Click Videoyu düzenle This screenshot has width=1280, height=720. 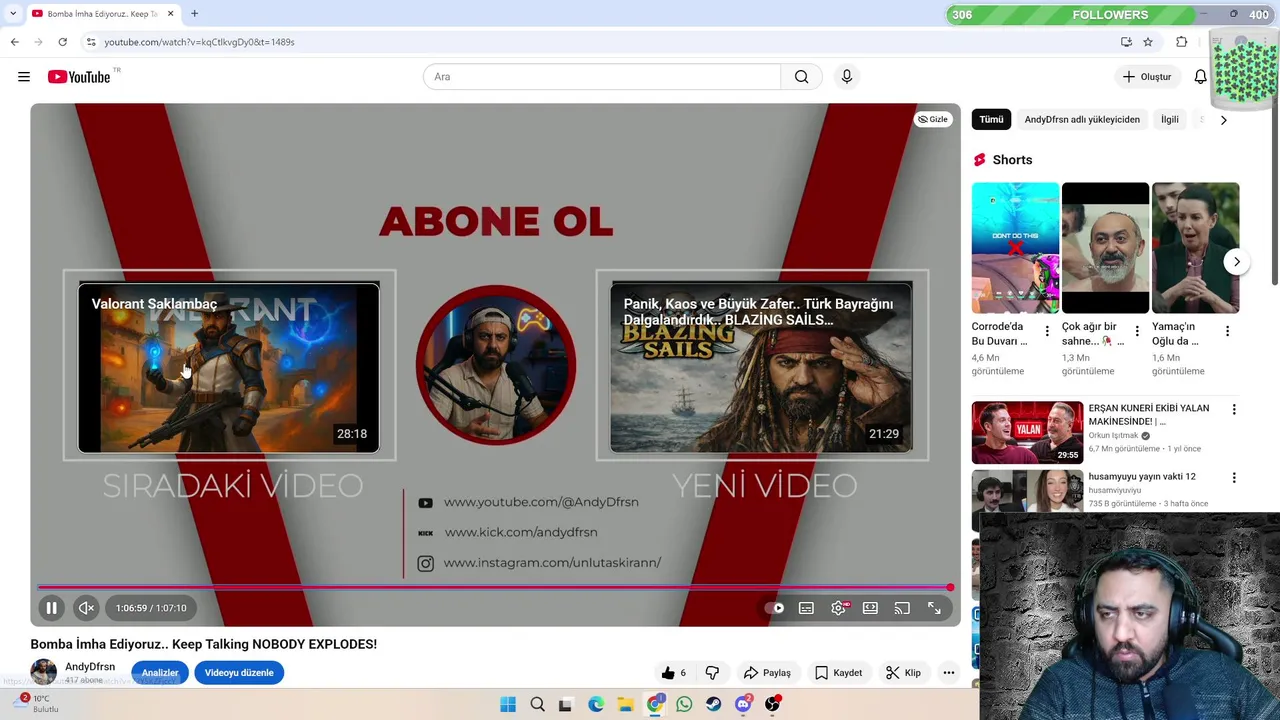click(x=239, y=673)
